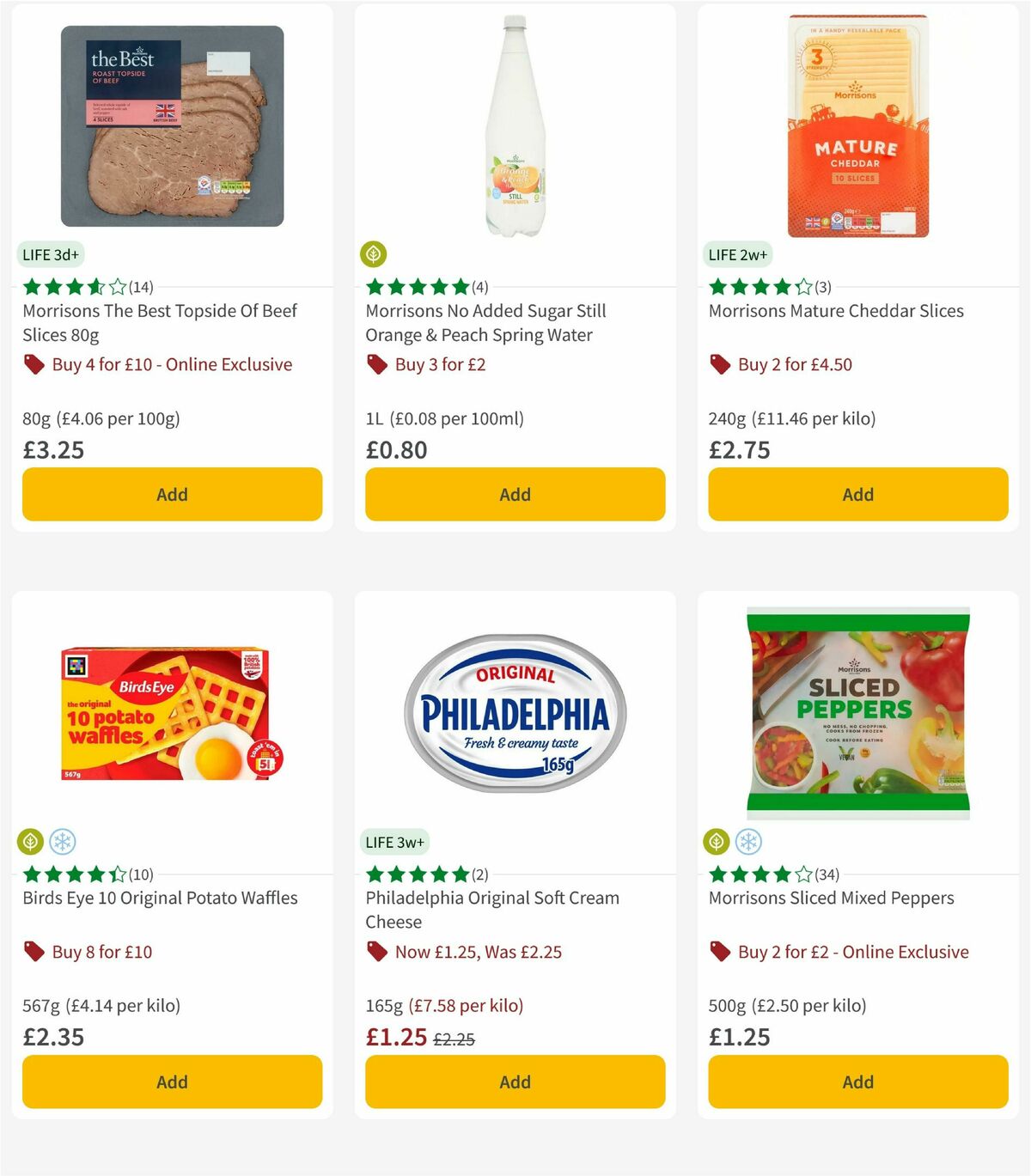Image resolution: width=1031 pixels, height=1176 pixels.
Task: Click the snowflake frozen icon on Birds Eye waffles
Action: 64,842
